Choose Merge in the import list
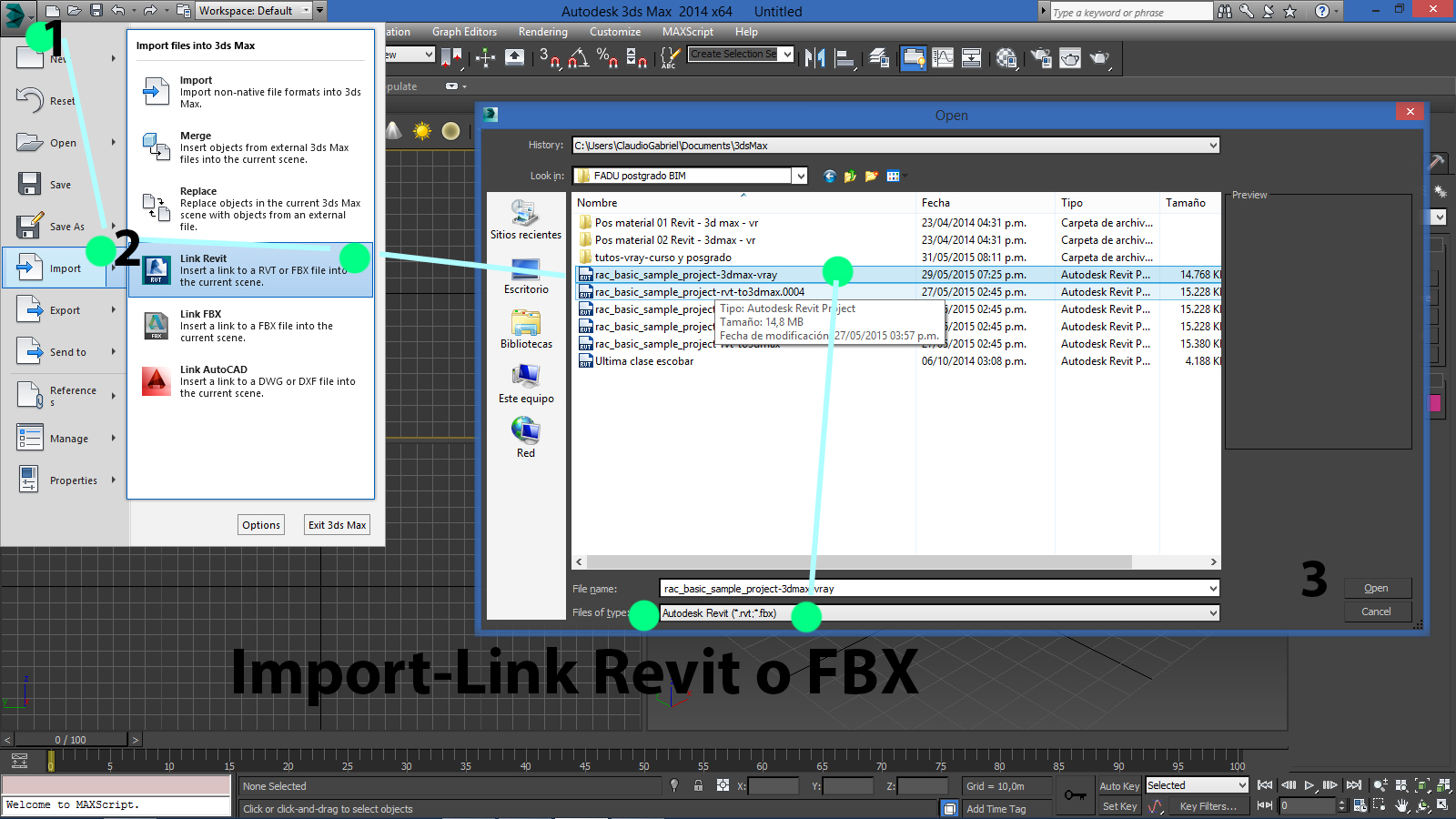 250,147
